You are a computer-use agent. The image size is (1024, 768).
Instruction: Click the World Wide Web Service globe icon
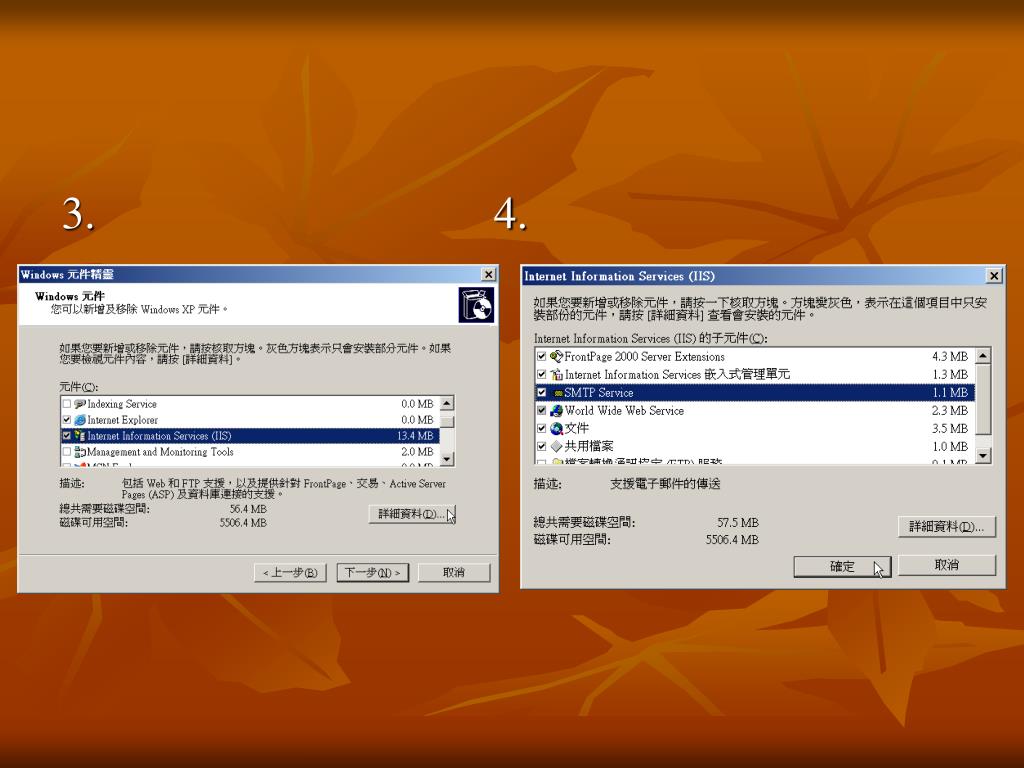coord(556,411)
